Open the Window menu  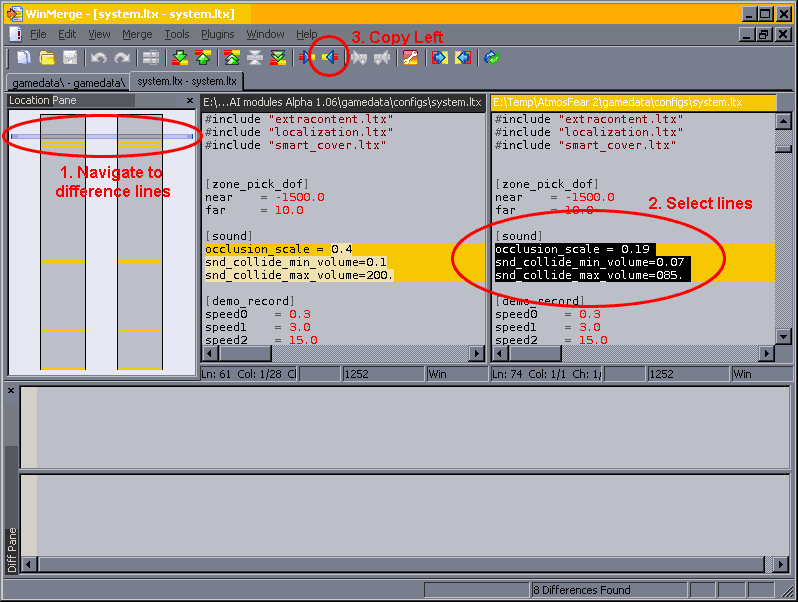tap(265, 34)
